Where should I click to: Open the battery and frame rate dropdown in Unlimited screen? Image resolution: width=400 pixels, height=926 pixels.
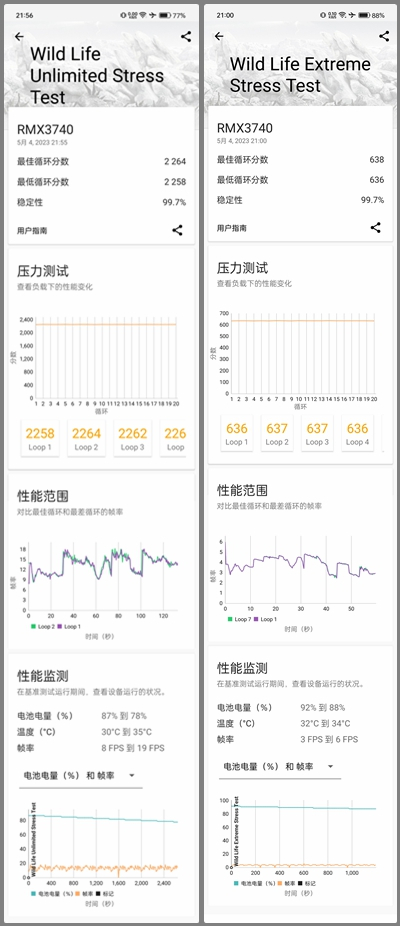(80, 775)
